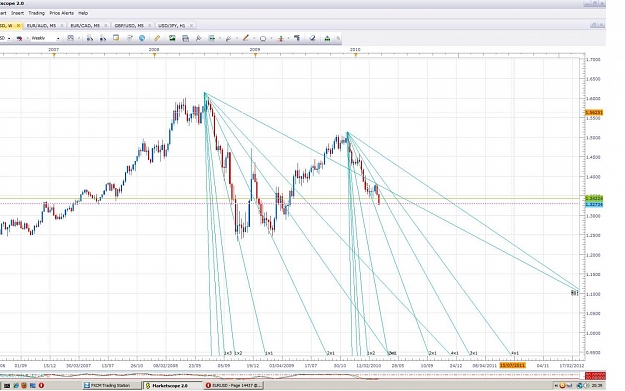Click the 03/04/2009 date on time axis
The height and width of the screenshot is (391, 625).
(x=281, y=365)
